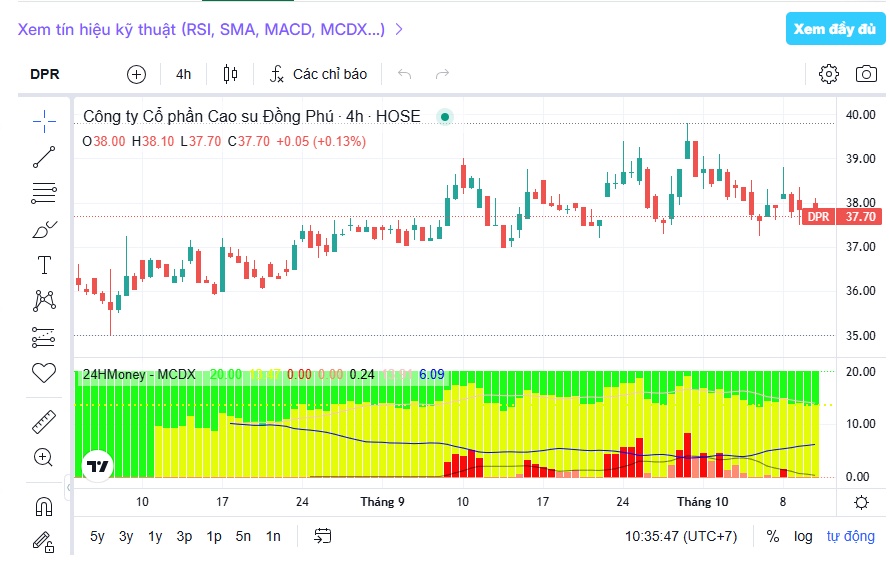Click the Xem đầy đủ button
890x566 pixels.
click(x=836, y=29)
